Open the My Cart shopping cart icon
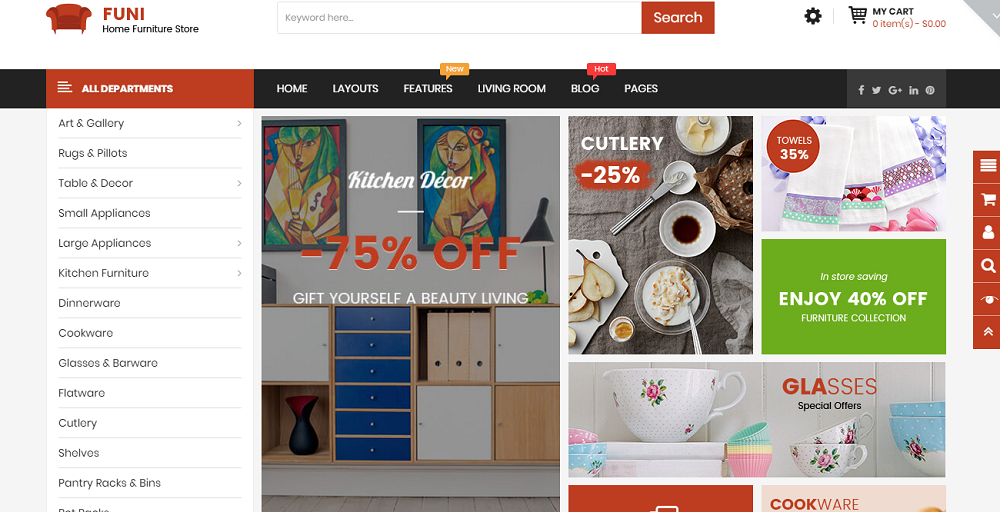 pos(857,15)
